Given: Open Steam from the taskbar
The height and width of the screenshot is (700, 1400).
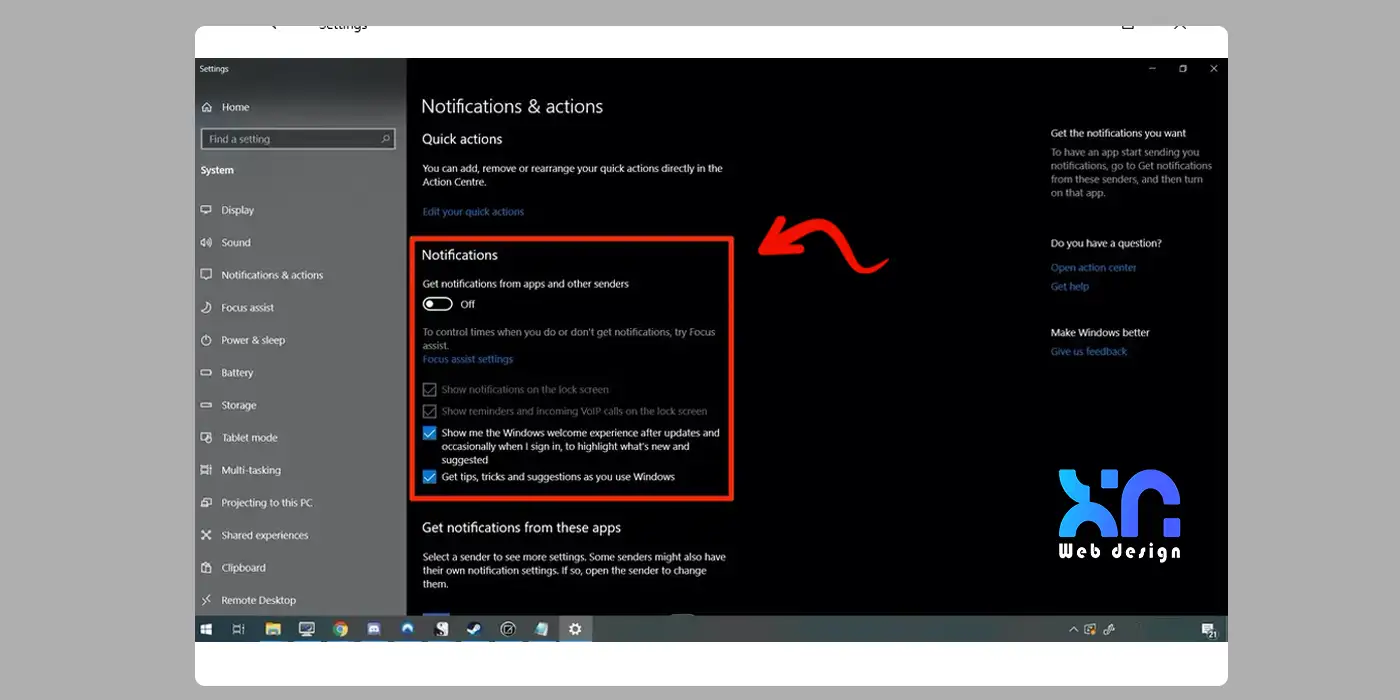Looking at the screenshot, I should 474,629.
